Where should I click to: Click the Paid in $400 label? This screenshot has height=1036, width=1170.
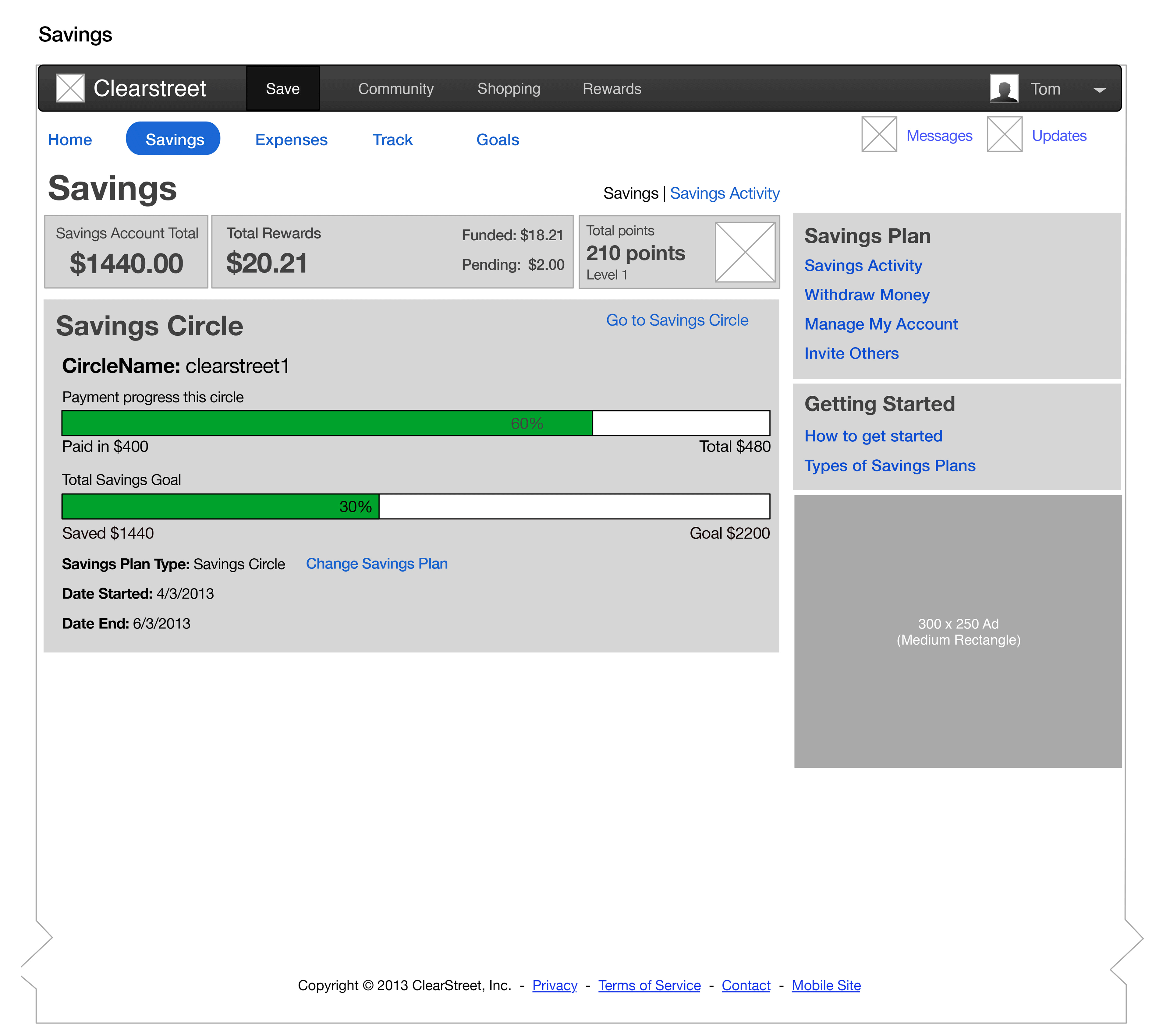coord(105,447)
